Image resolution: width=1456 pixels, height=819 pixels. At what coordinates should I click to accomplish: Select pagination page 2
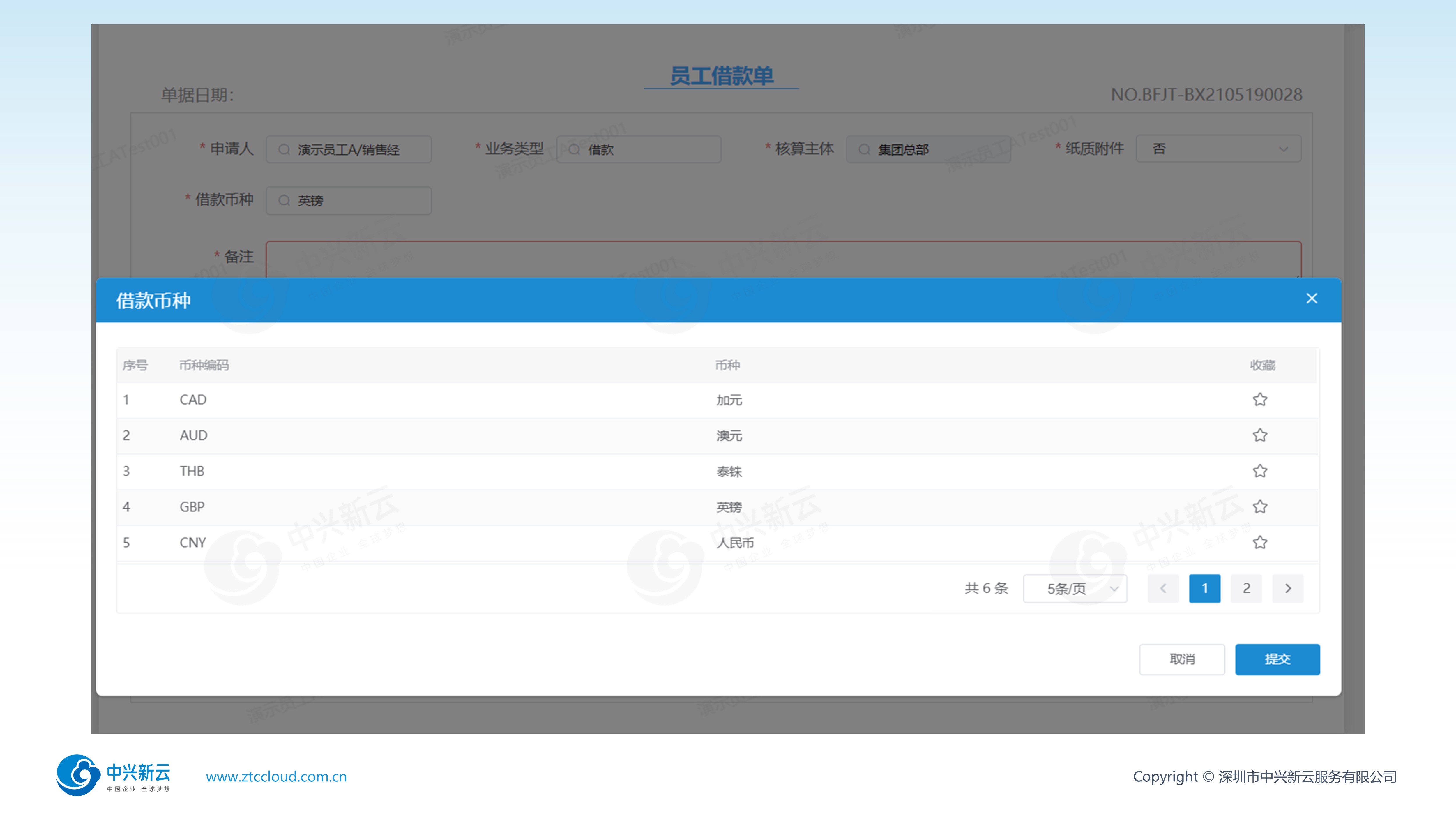1246,588
